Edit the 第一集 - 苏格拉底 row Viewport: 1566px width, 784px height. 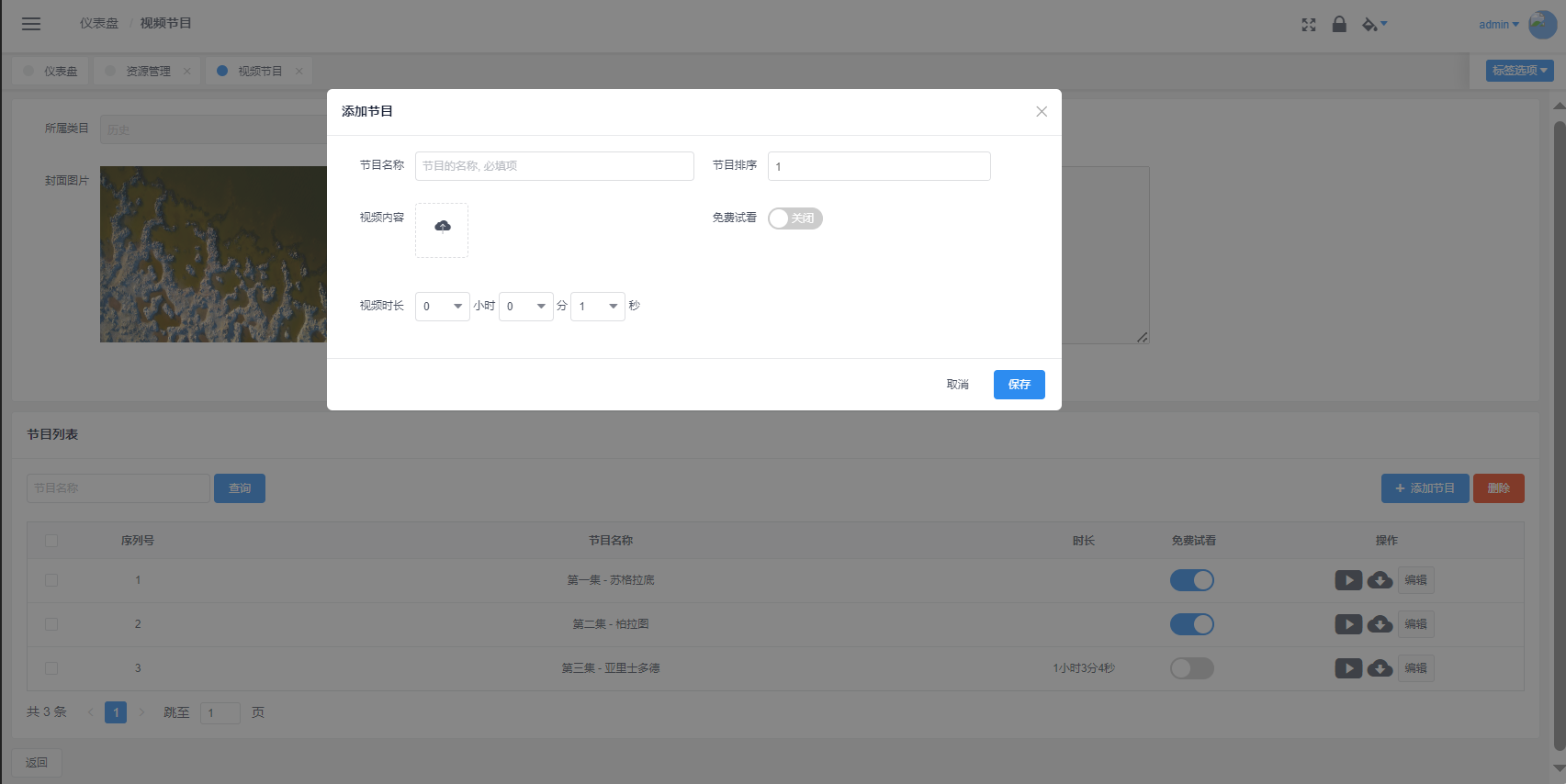[1416, 580]
